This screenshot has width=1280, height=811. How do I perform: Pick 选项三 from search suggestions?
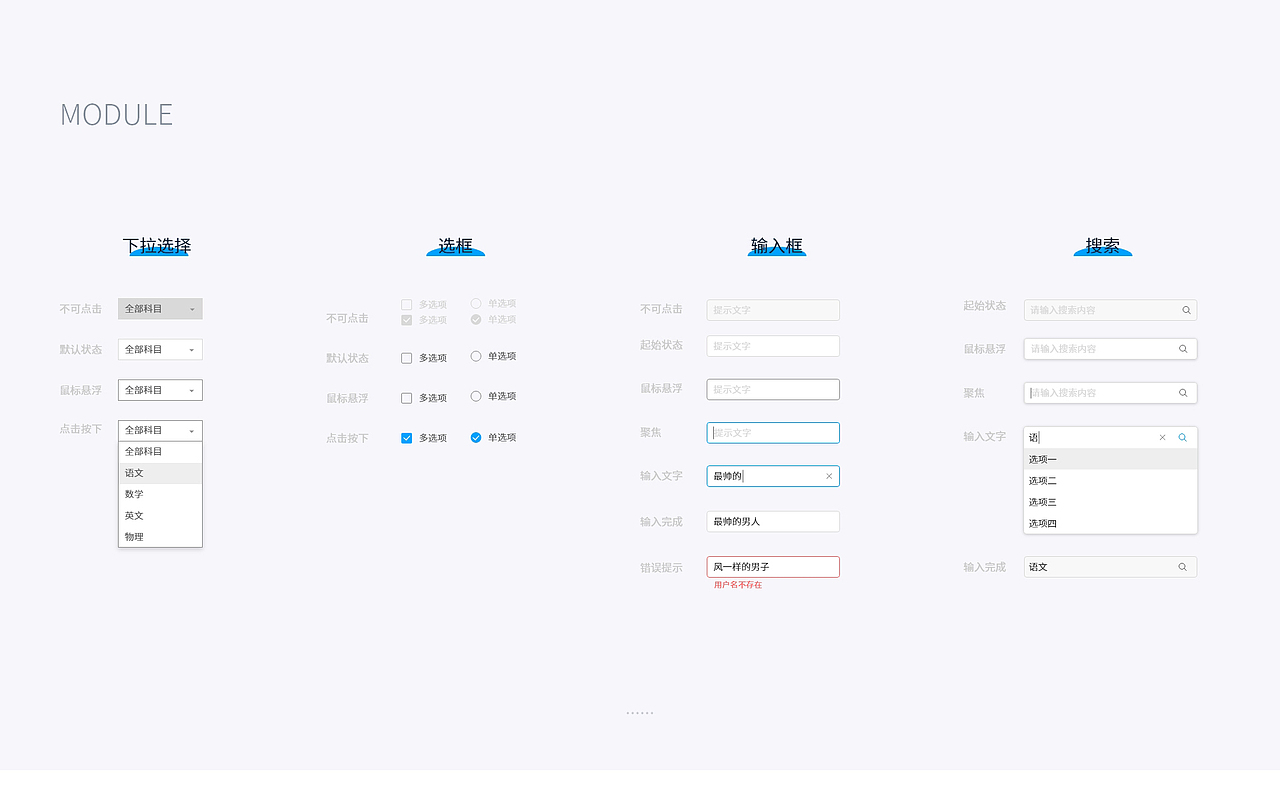coord(1110,502)
